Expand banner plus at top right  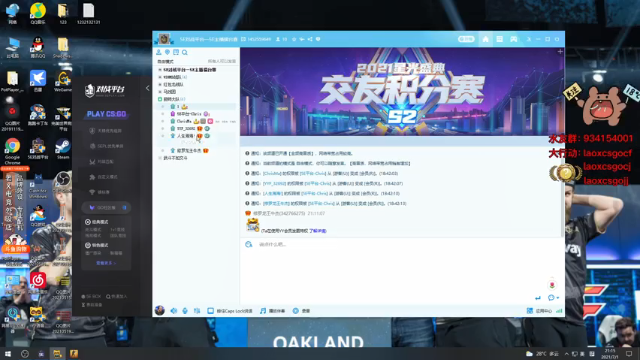tap(560, 51)
